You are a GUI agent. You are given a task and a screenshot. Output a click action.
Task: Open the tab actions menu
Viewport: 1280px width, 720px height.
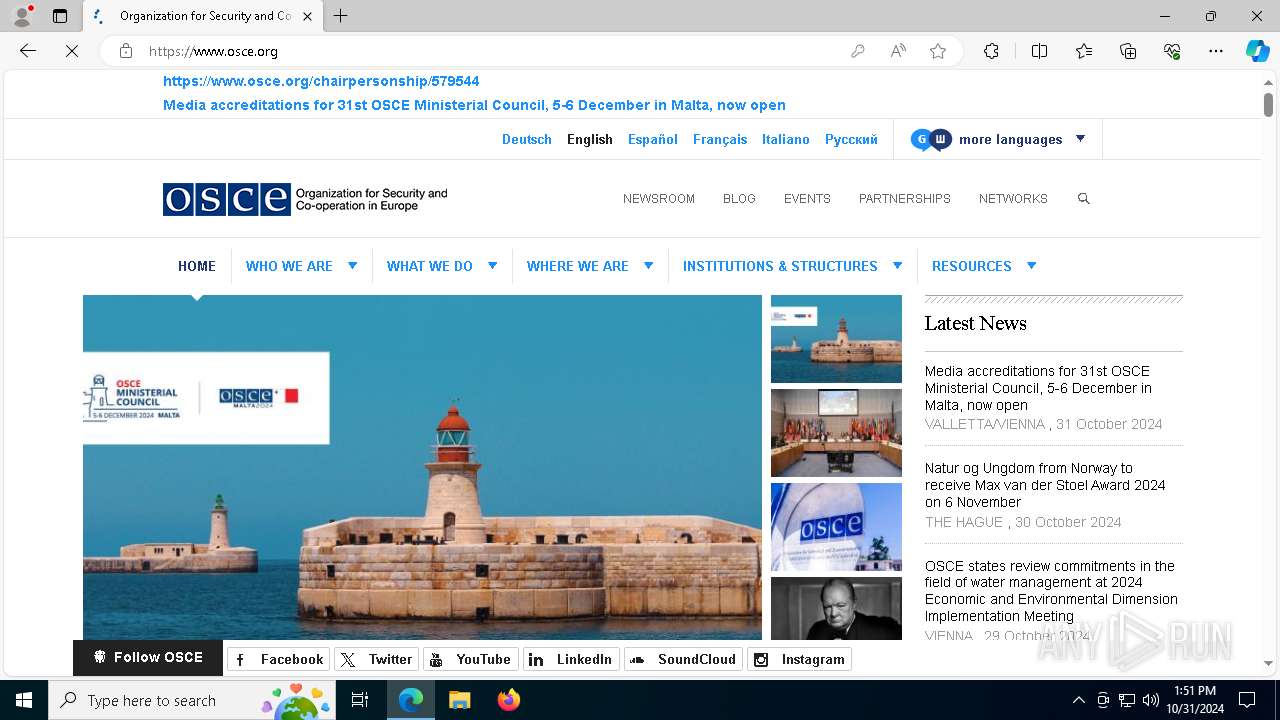pos(60,16)
